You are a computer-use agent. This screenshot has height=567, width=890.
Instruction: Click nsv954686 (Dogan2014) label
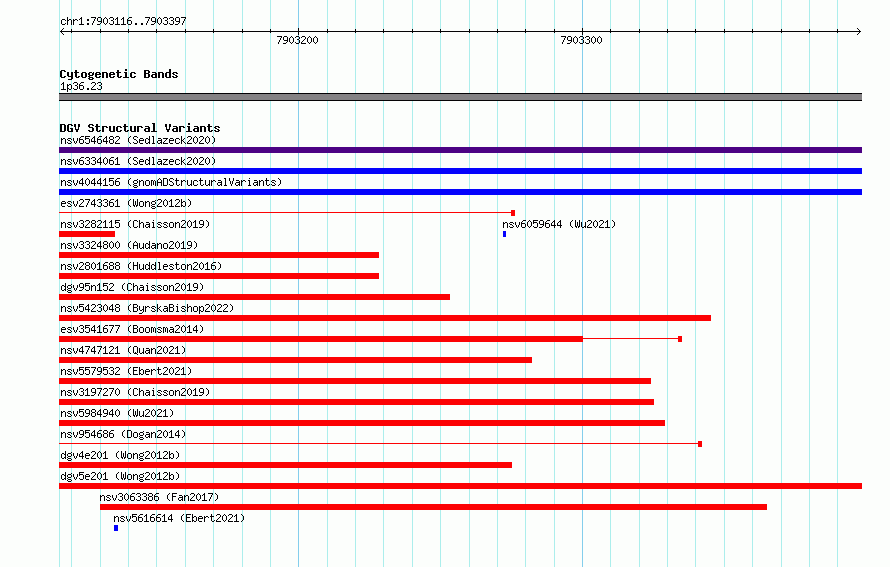coord(123,434)
